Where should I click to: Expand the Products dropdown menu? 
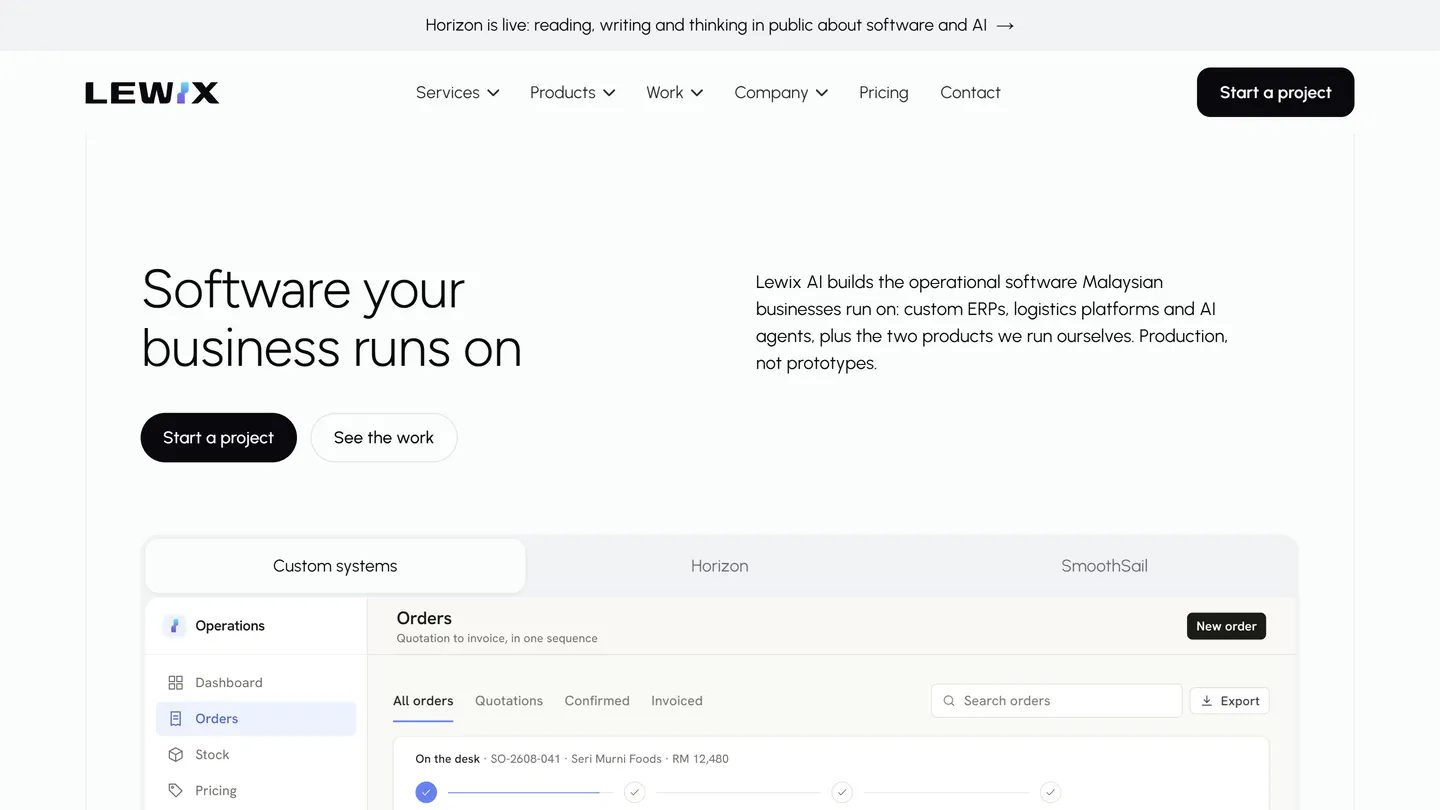(x=573, y=93)
